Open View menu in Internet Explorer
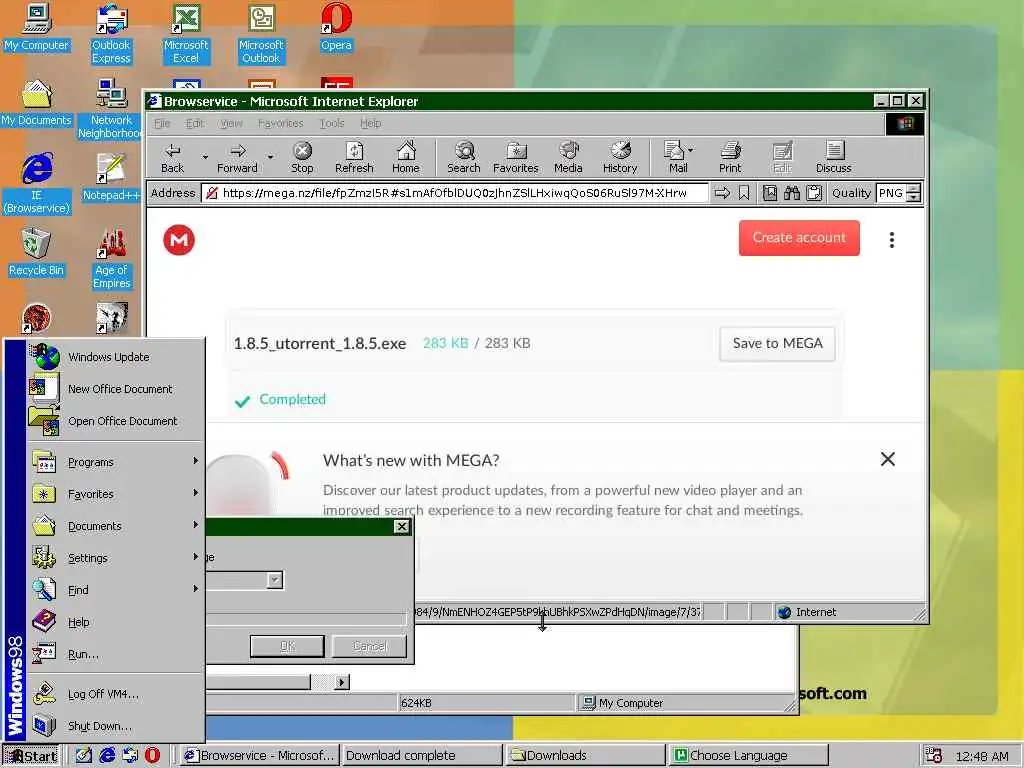Image resolution: width=1024 pixels, height=768 pixels. pyautogui.click(x=231, y=123)
